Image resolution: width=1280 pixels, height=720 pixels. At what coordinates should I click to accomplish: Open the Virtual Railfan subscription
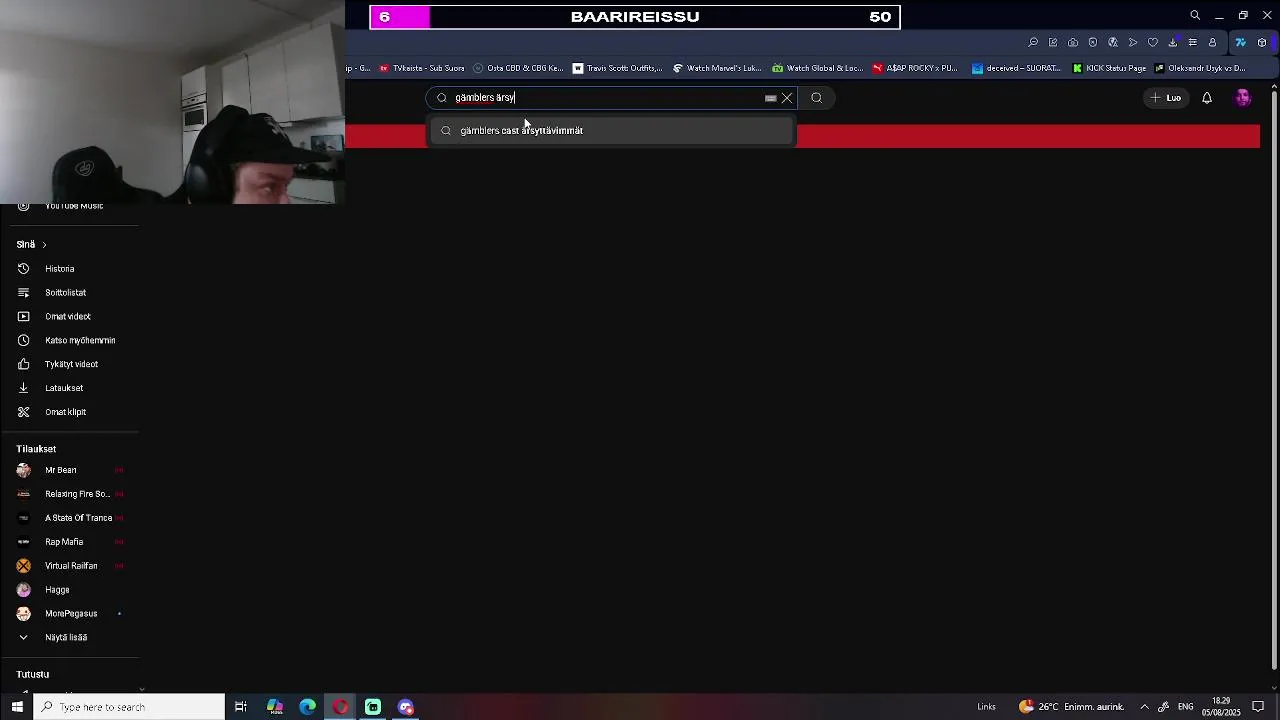click(x=68, y=566)
